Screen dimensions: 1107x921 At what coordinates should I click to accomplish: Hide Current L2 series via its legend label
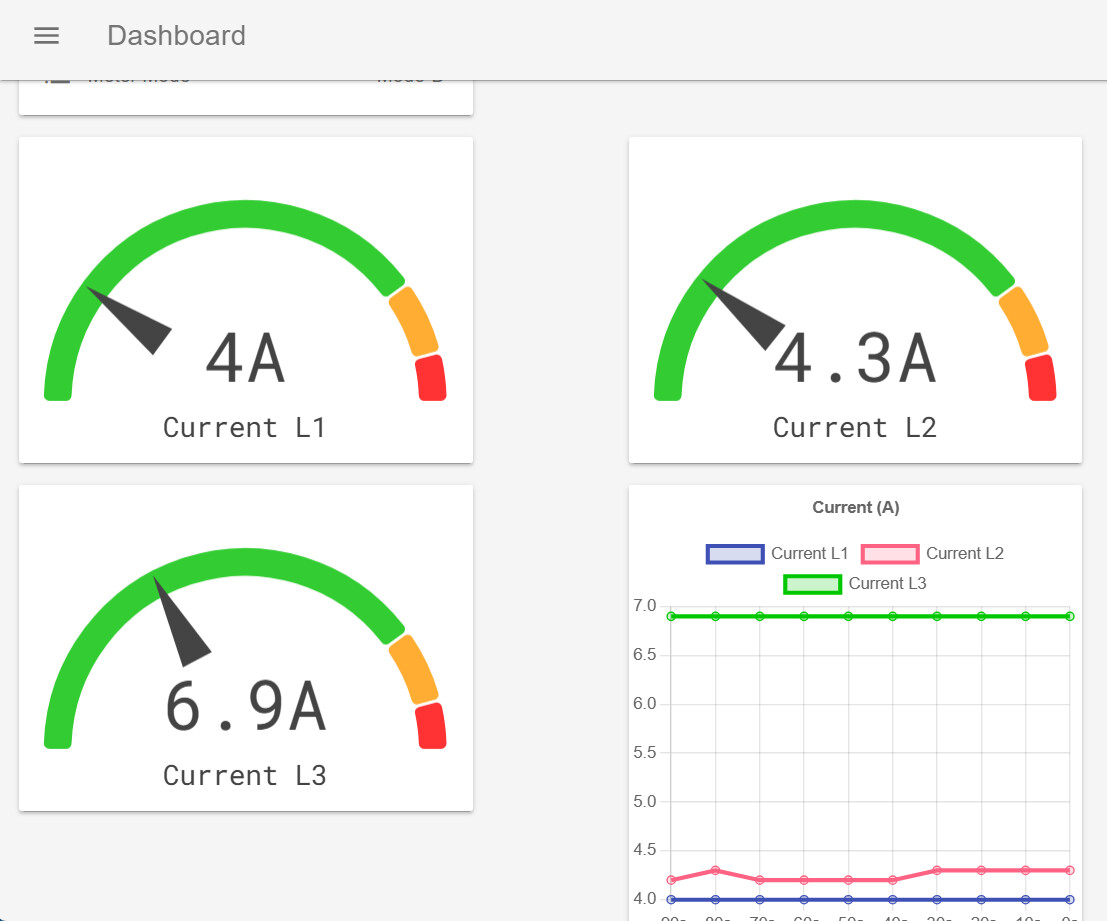pyautogui.click(x=964, y=554)
